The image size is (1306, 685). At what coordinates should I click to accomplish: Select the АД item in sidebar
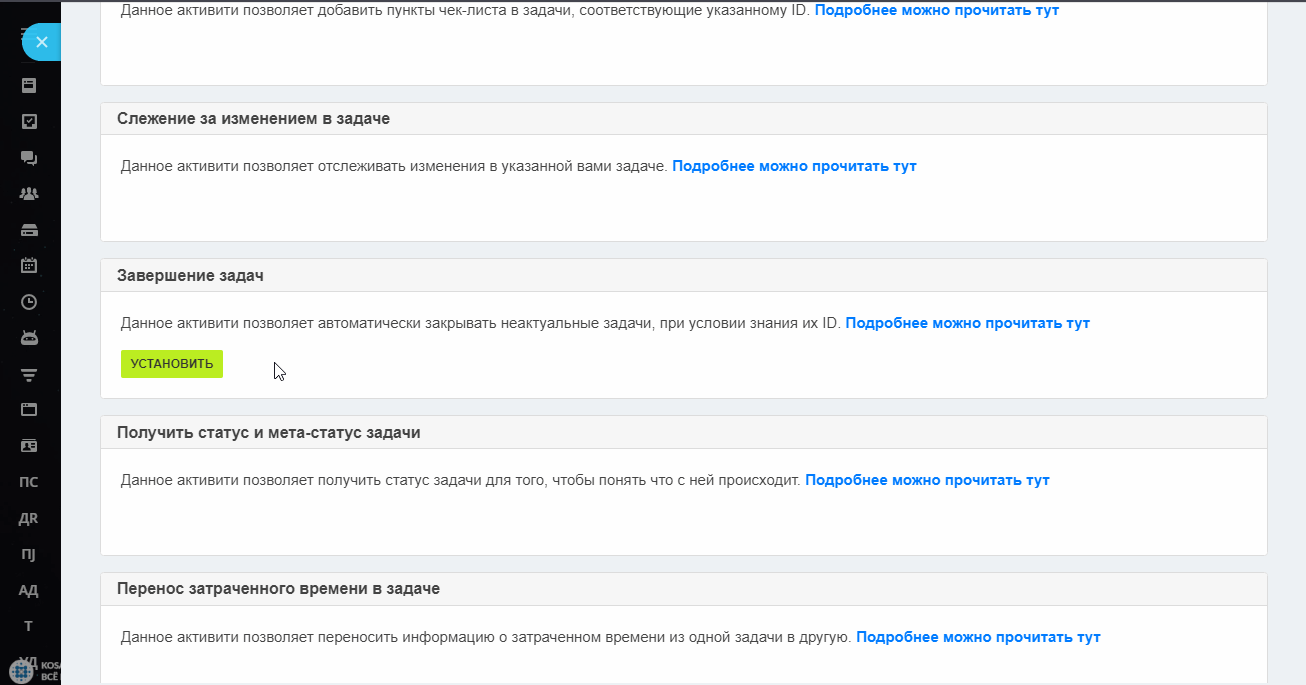[x=29, y=590]
